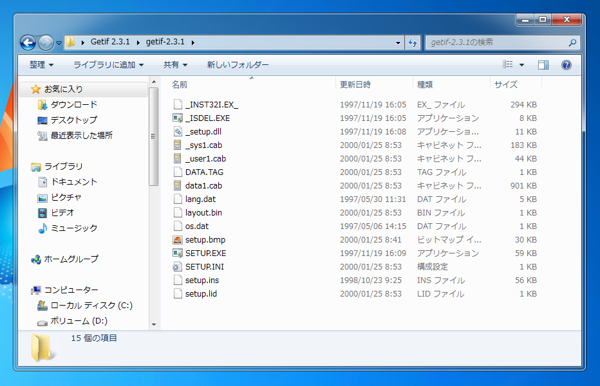Select the SETUP.INI settings icon

(178, 267)
